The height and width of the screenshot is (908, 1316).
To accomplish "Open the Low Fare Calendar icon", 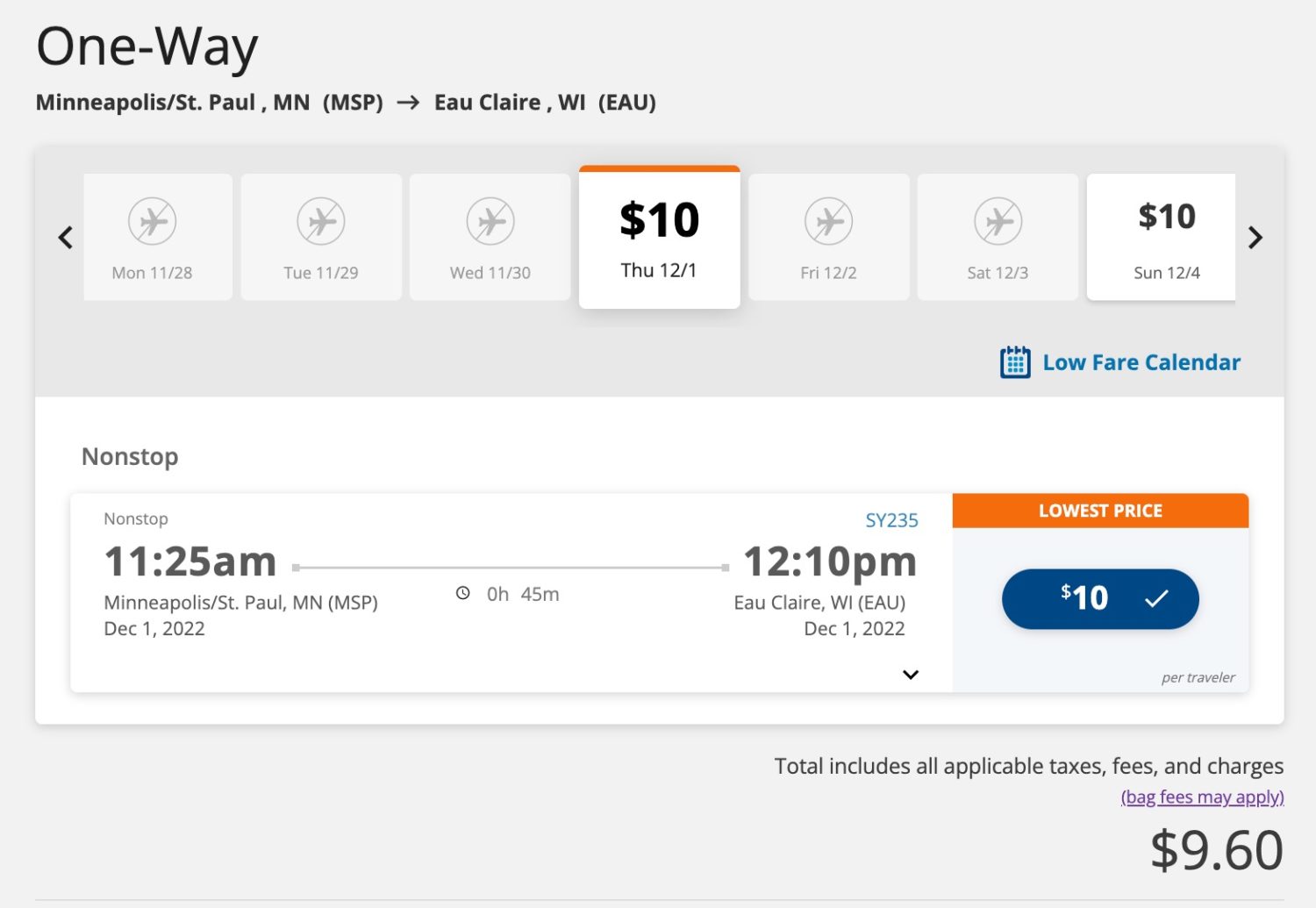I will (1014, 361).
